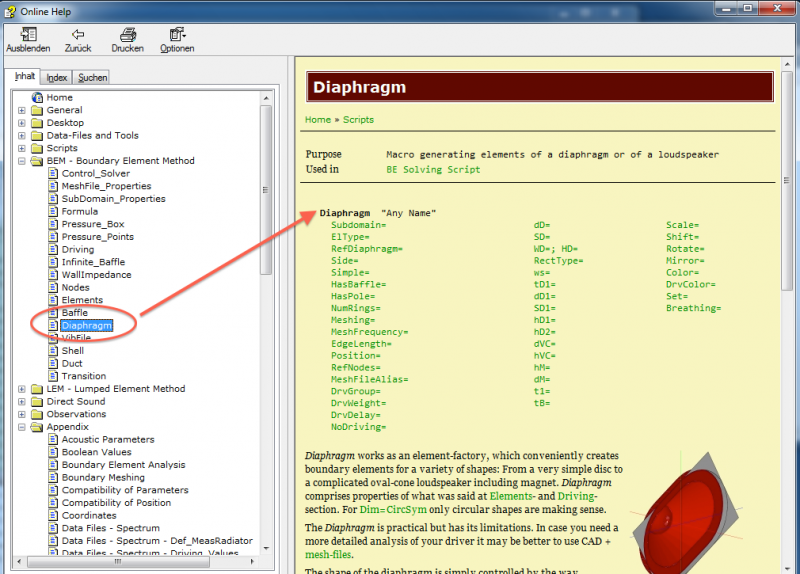Expand the General tree node

pos(22,110)
